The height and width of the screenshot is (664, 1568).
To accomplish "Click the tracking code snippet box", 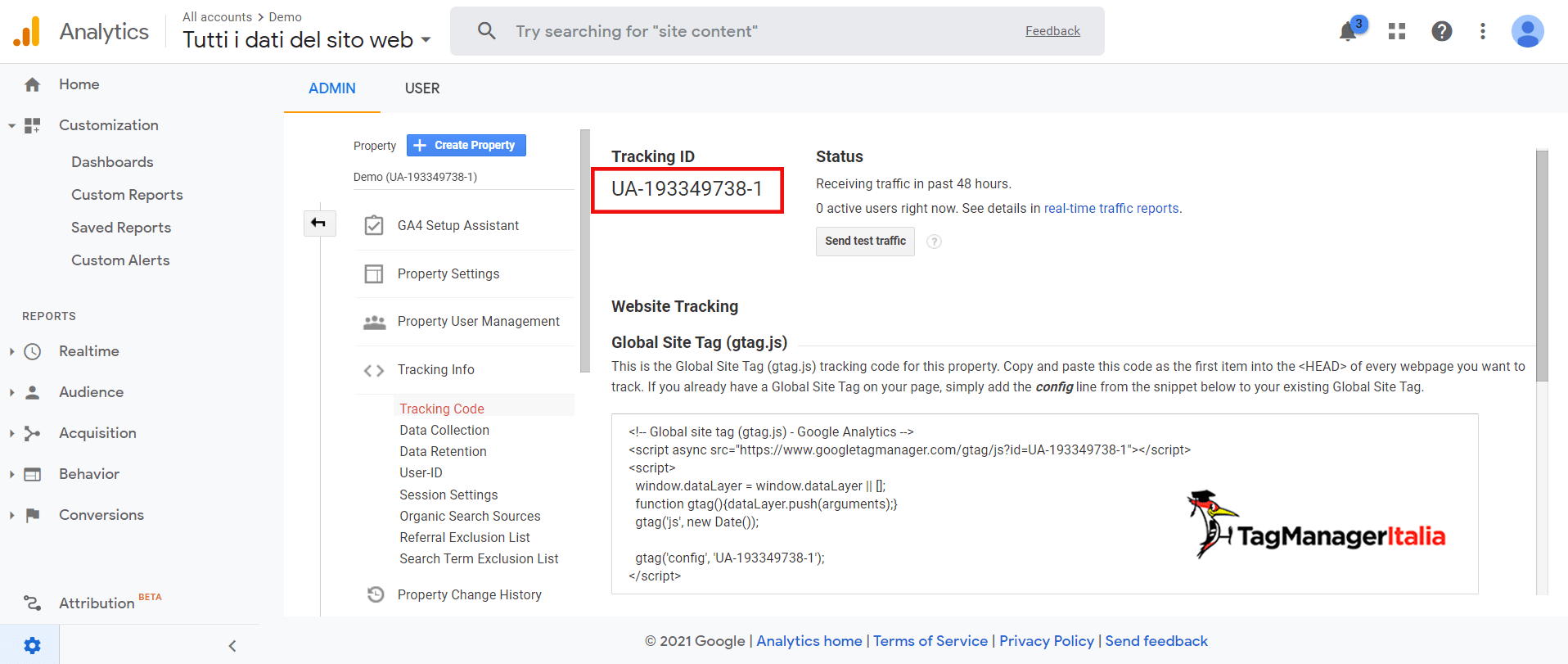I will 1045,504.
